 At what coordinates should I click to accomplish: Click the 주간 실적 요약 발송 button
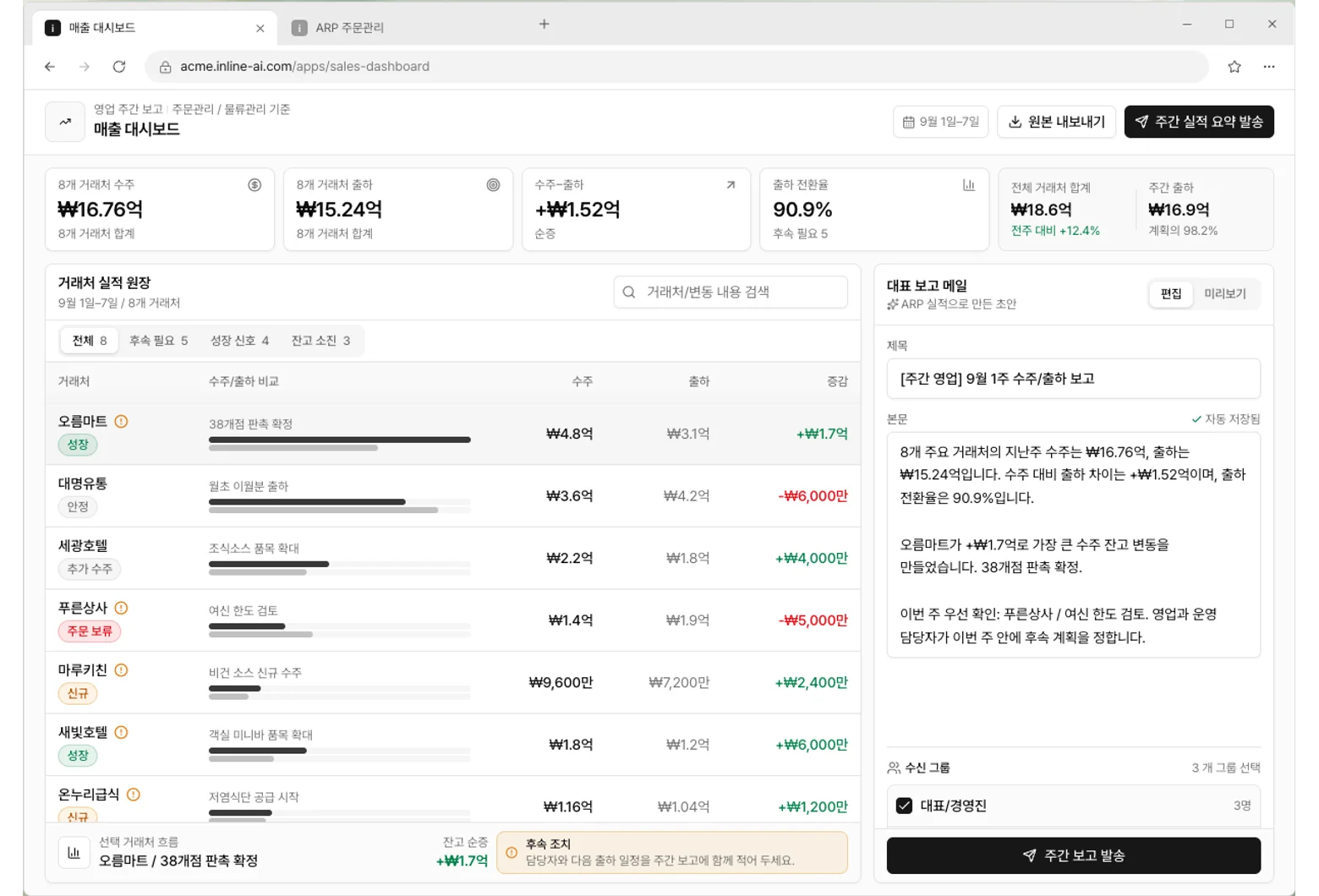tap(1199, 122)
